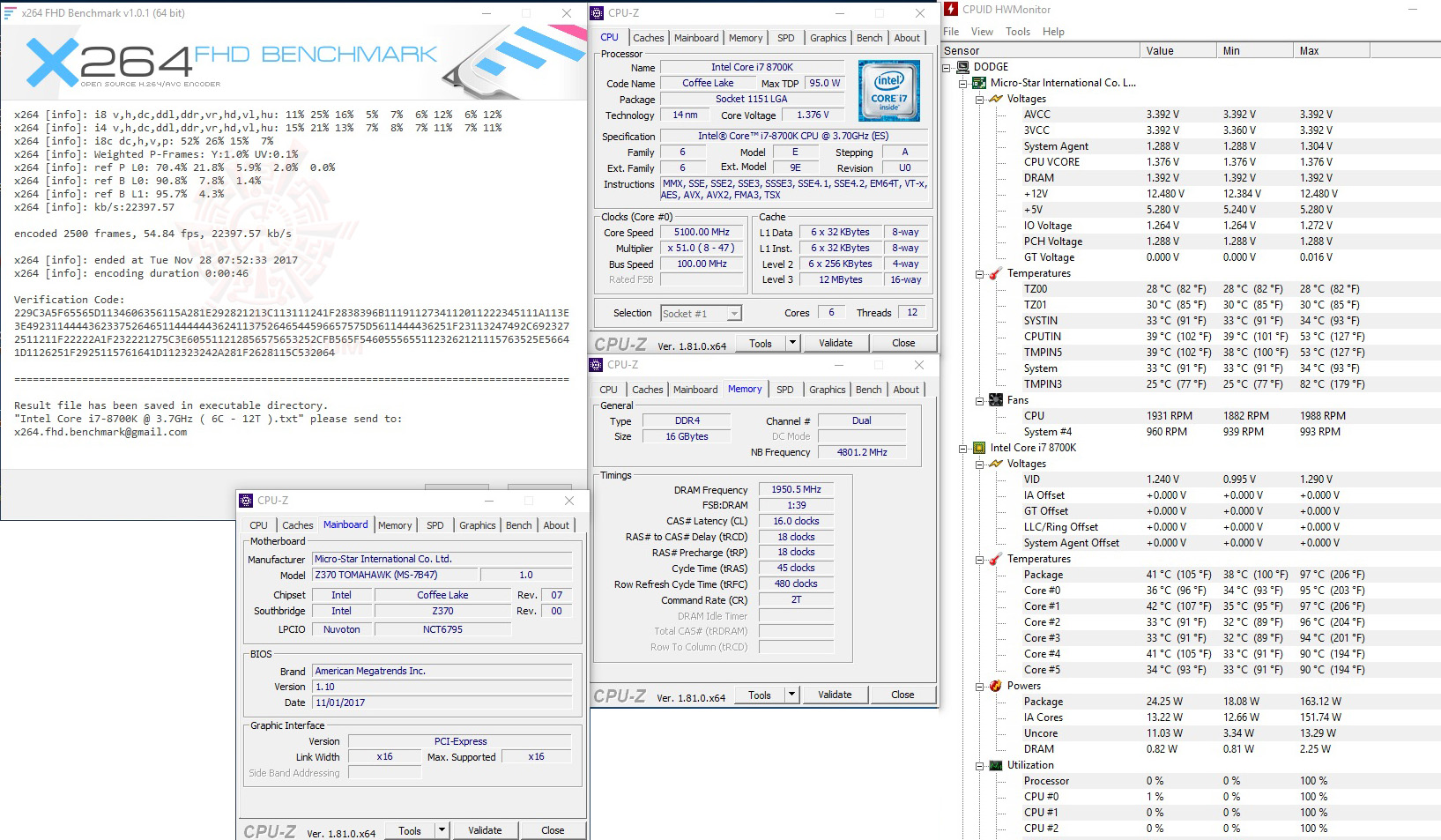Click the DODGE computer icon in HWMonitor
This screenshot has height=840, width=1441.
[x=962, y=67]
